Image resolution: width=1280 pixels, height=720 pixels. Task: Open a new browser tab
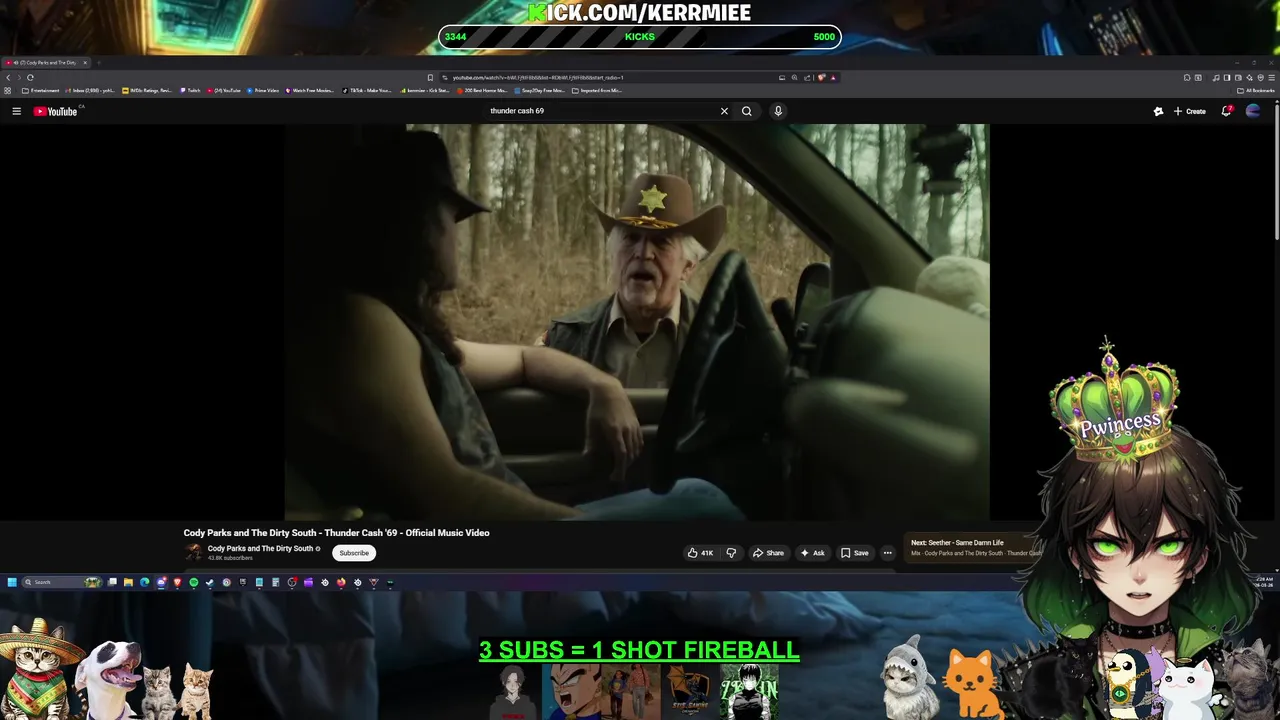[99, 63]
